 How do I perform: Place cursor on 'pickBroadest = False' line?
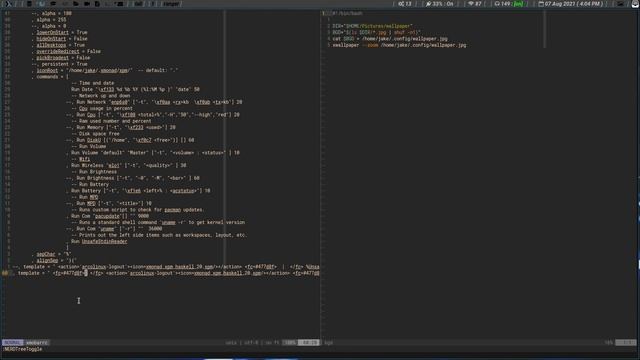tap(61, 58)
